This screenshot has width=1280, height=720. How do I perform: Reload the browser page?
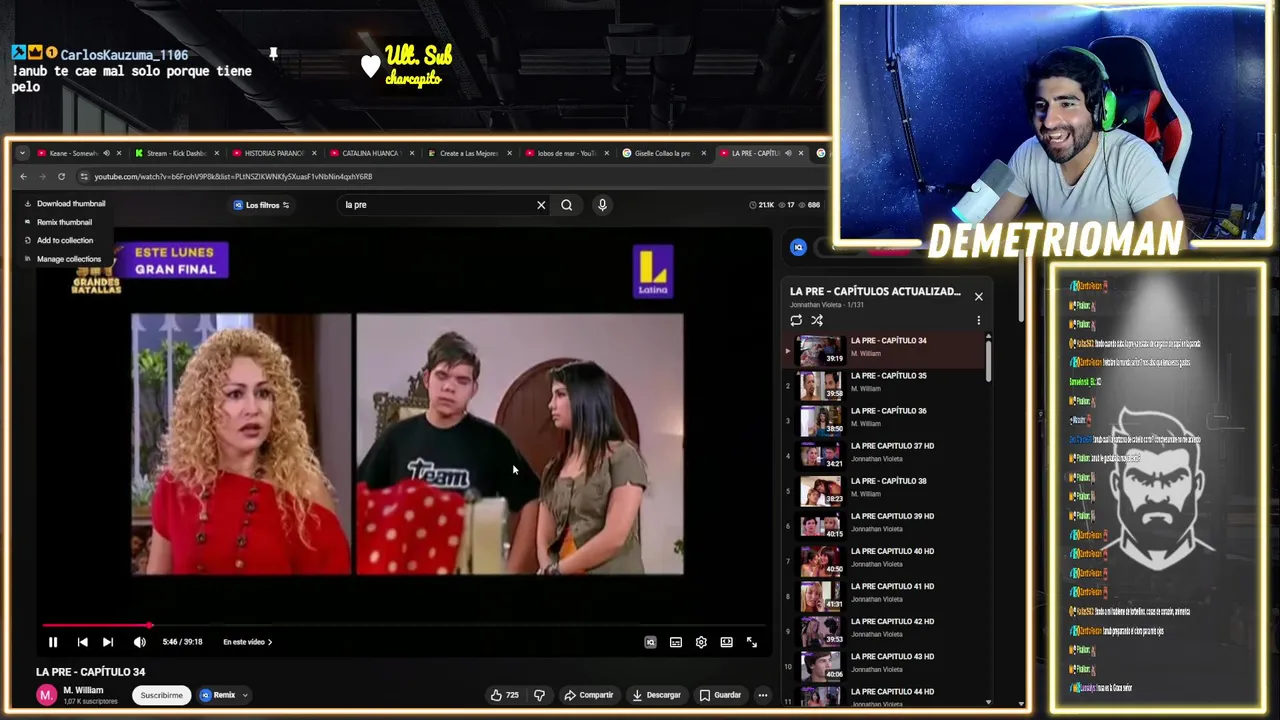61,176
